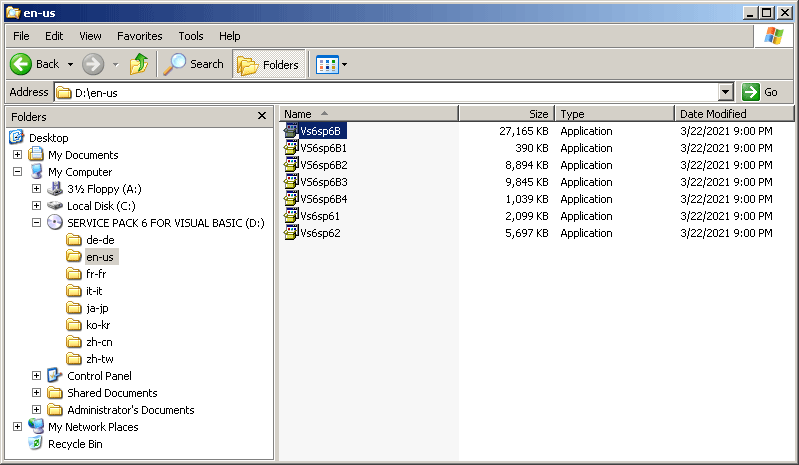Open the File menu
Image resolution: width=799 pixels, height=465 pixels.
tap(21, 36)
